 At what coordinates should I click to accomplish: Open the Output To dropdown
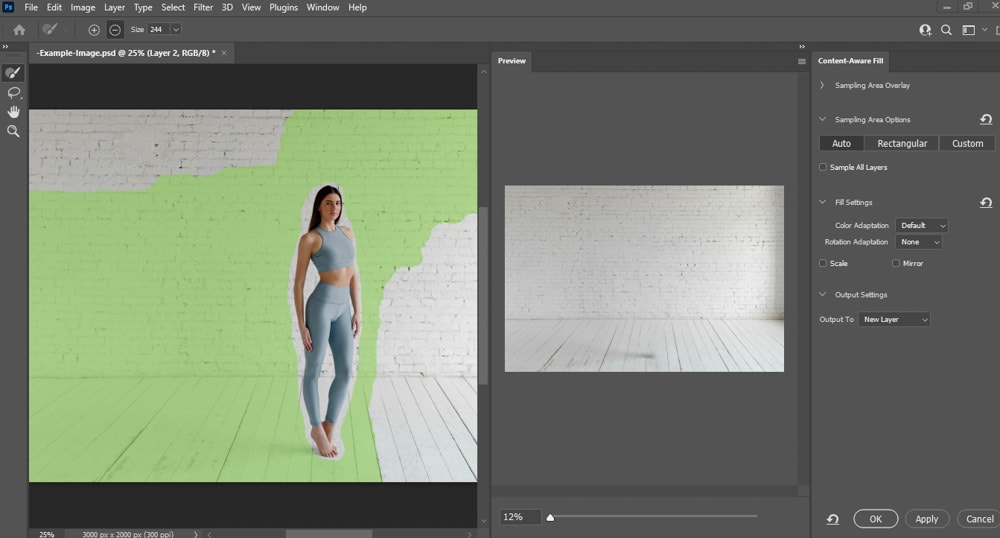point(894,319)
